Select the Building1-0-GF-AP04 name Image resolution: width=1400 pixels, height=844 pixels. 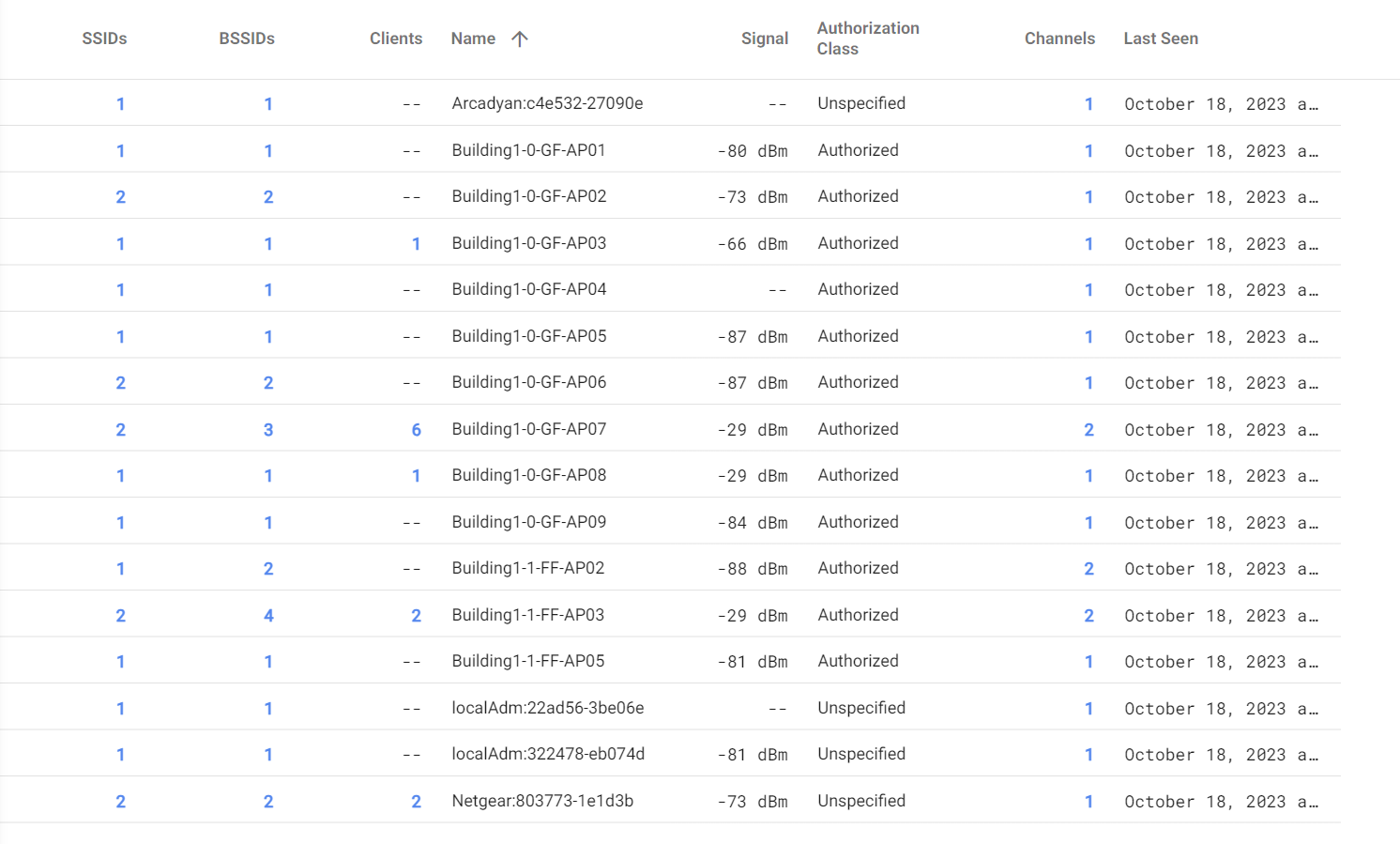coord(529,289)
